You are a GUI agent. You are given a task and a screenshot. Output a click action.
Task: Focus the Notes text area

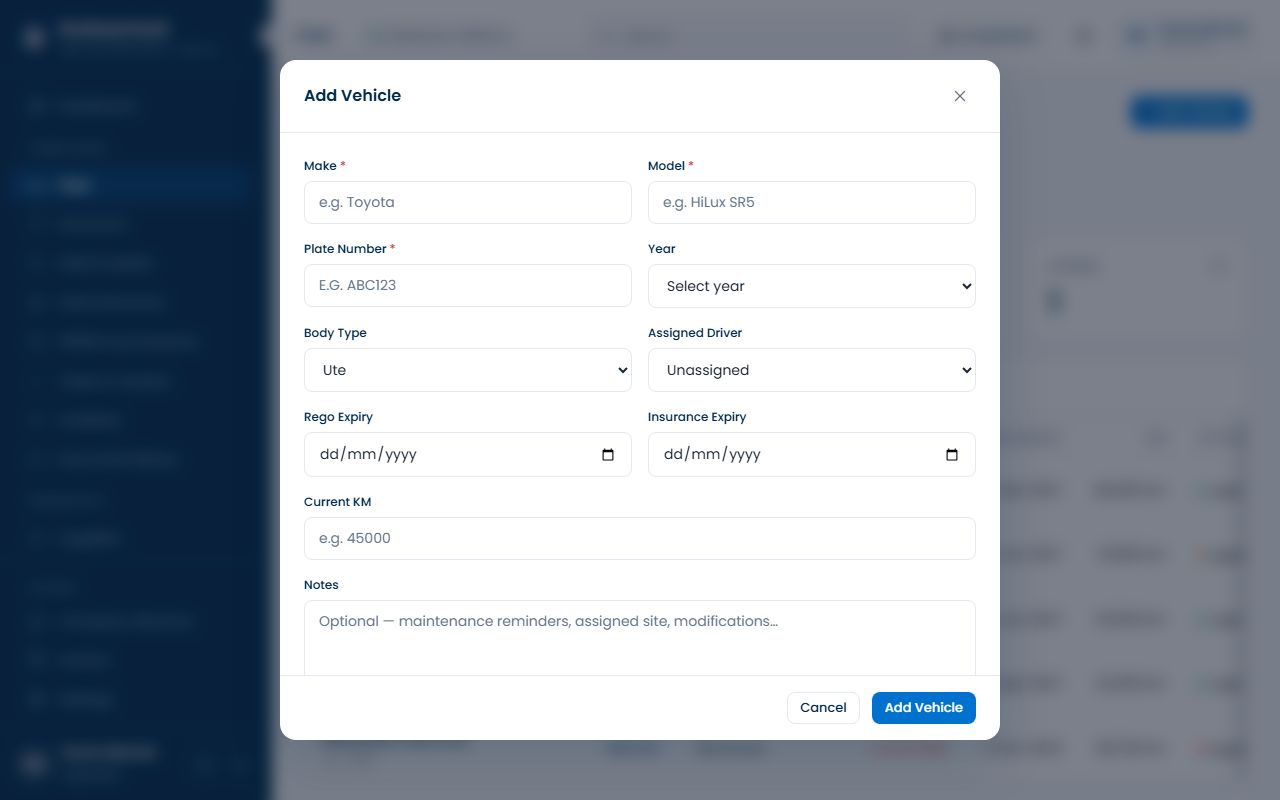tap(640, 638)
